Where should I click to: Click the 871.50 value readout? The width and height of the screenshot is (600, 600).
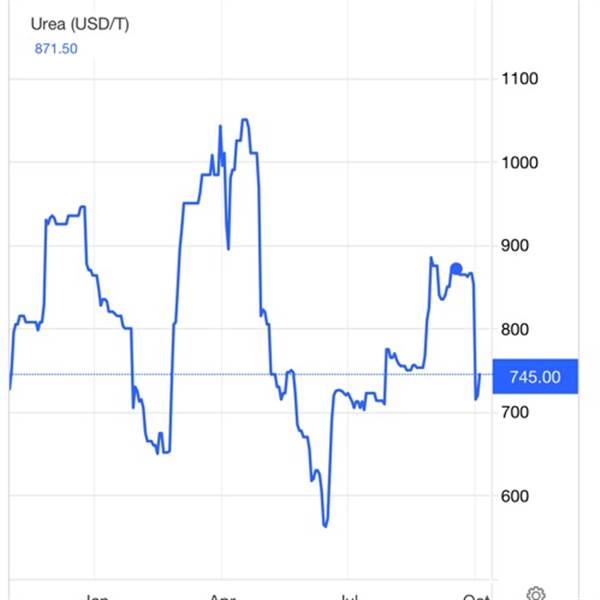pyautogui.click(x=56, y=49)
